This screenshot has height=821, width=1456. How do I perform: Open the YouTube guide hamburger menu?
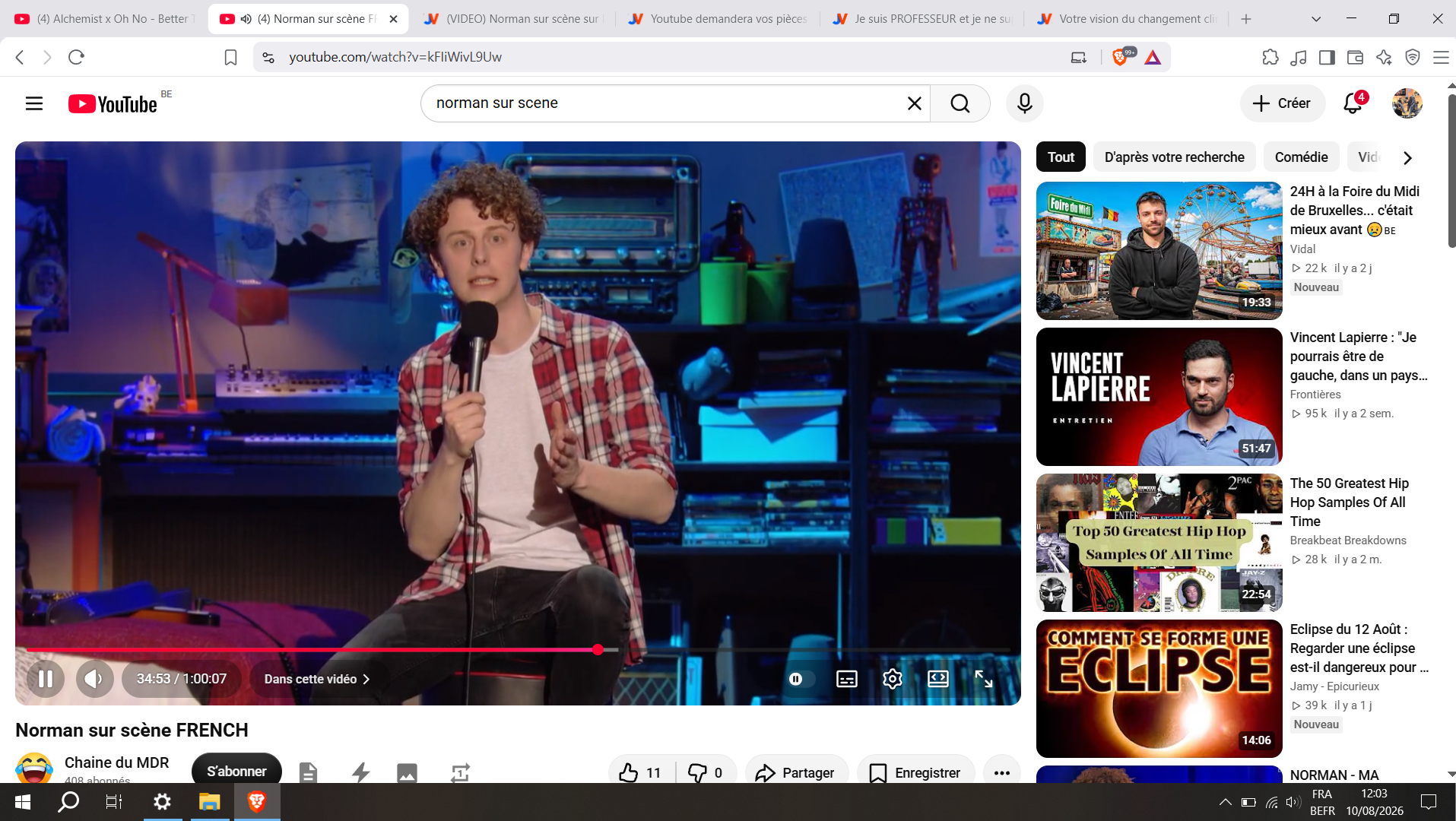tap(34, 103)
